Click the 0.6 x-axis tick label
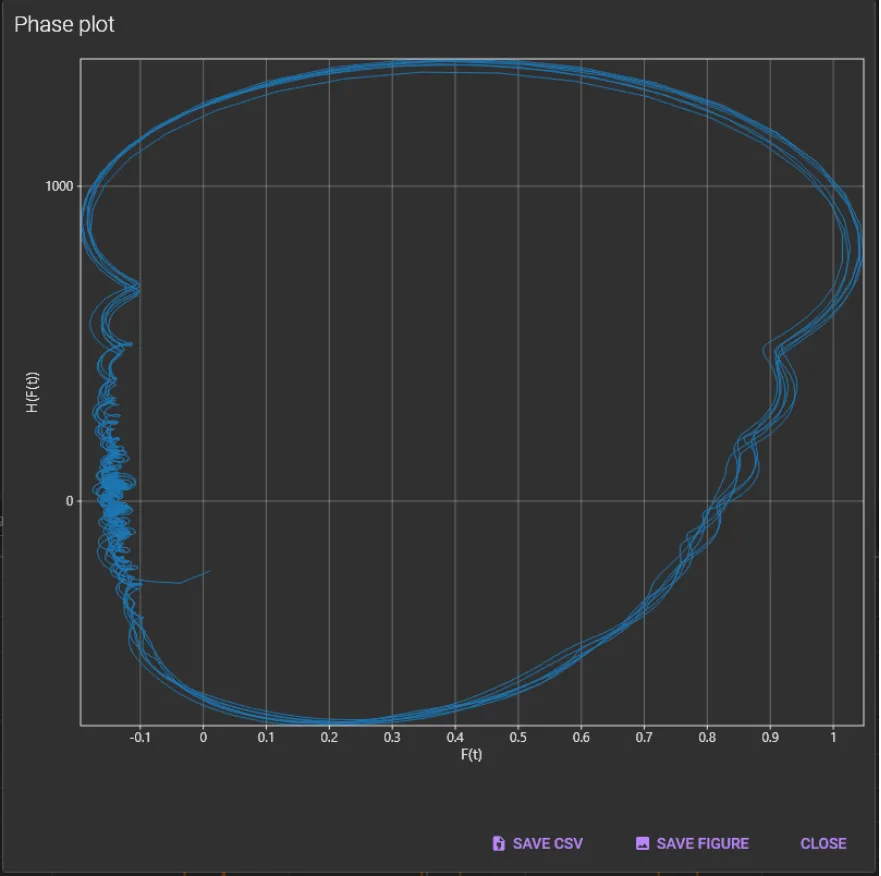Screen dimensions: 881x876 tap(581, 738)
